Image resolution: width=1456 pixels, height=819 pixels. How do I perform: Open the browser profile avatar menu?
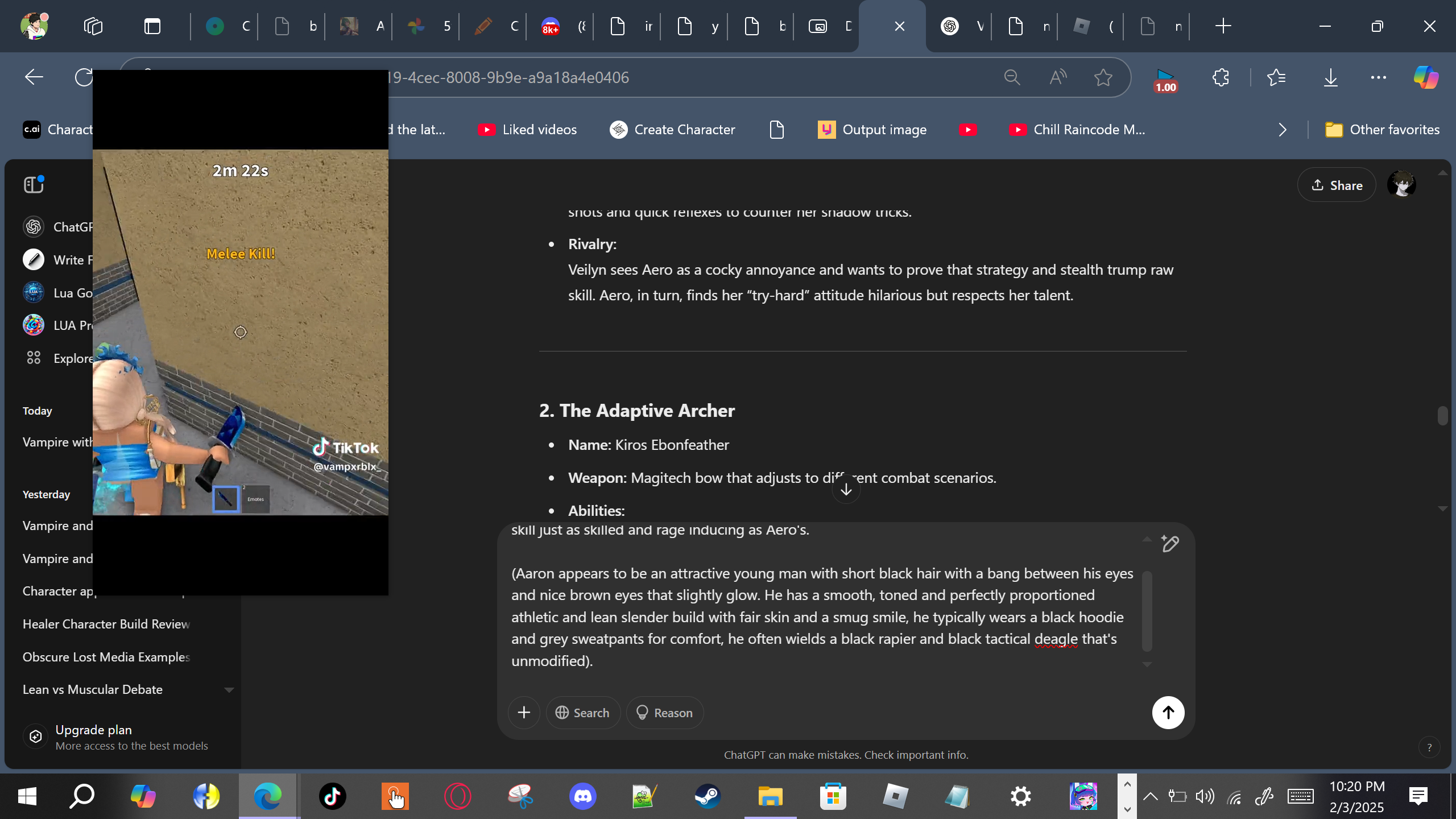click(x=34, y=26)
